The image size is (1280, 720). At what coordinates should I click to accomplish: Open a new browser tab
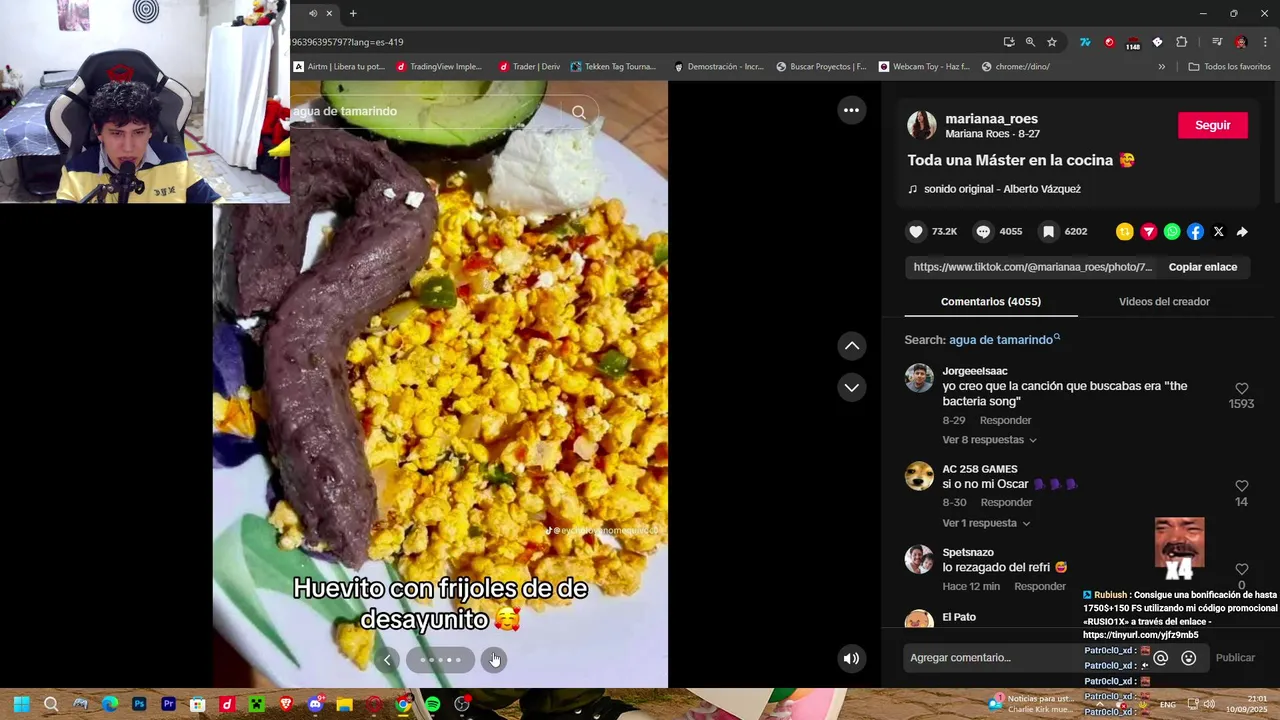tap(353, 13)
